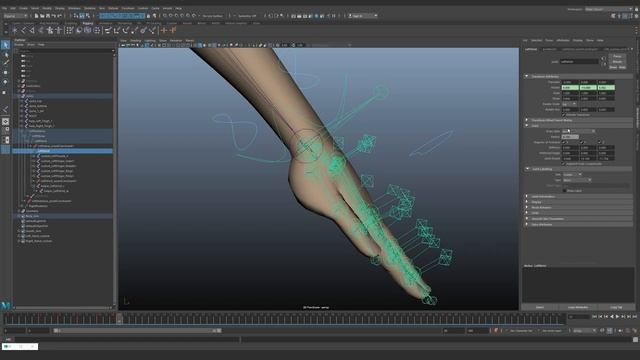Open the Render View icon
640x360 pixels.
[293, 16]
